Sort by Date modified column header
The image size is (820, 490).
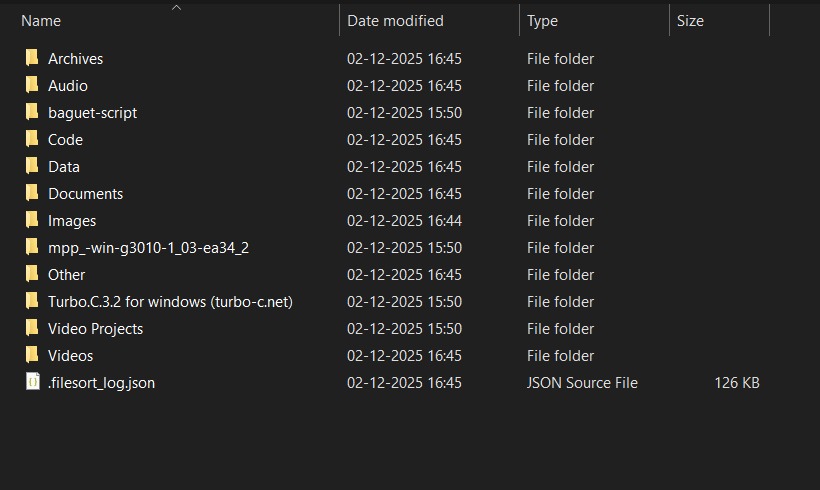point(395,21)
